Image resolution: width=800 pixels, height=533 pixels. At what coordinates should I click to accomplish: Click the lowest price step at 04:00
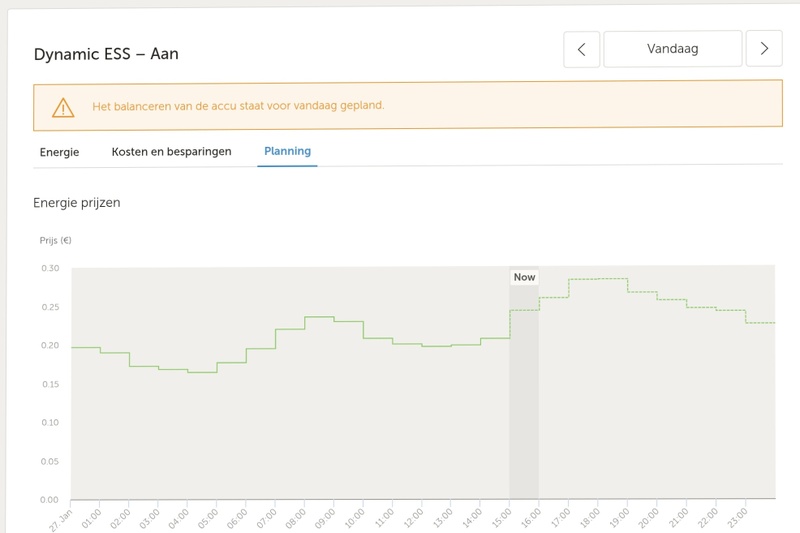pyautogui.click(x=202, y=372)
